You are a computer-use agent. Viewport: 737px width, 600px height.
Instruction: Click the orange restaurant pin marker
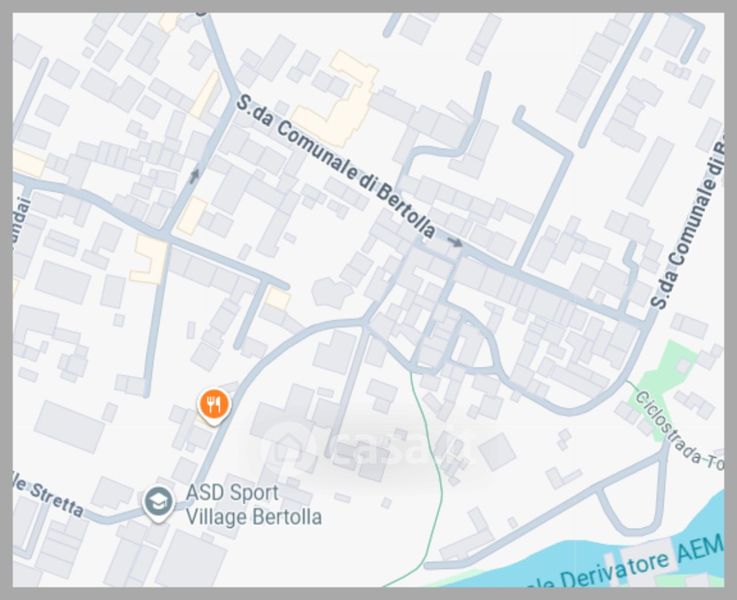click(214, 406)
